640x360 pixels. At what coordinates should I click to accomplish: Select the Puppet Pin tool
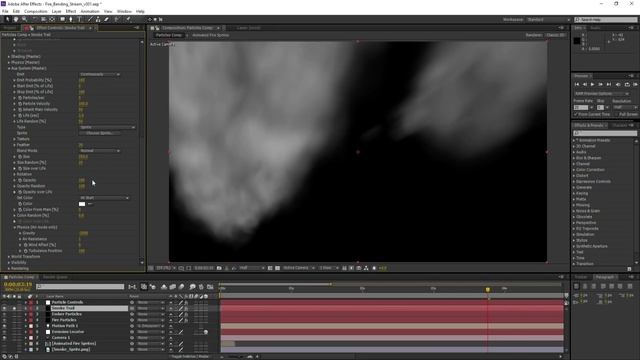click(x=128, y=19)
